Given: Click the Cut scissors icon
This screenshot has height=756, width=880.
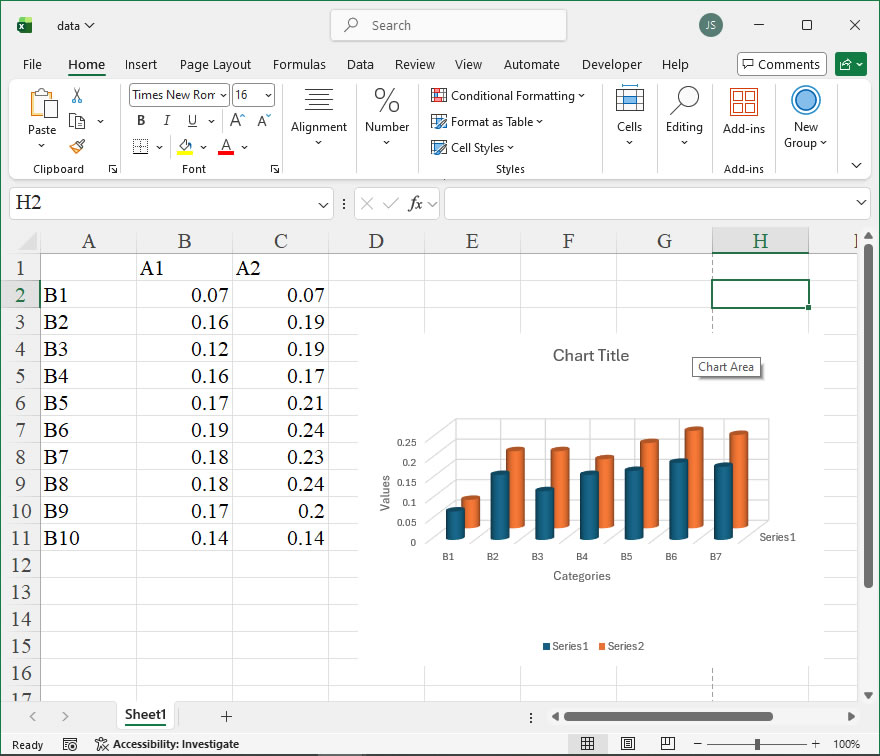Looking at the screenshot, I should click(77, 96).
